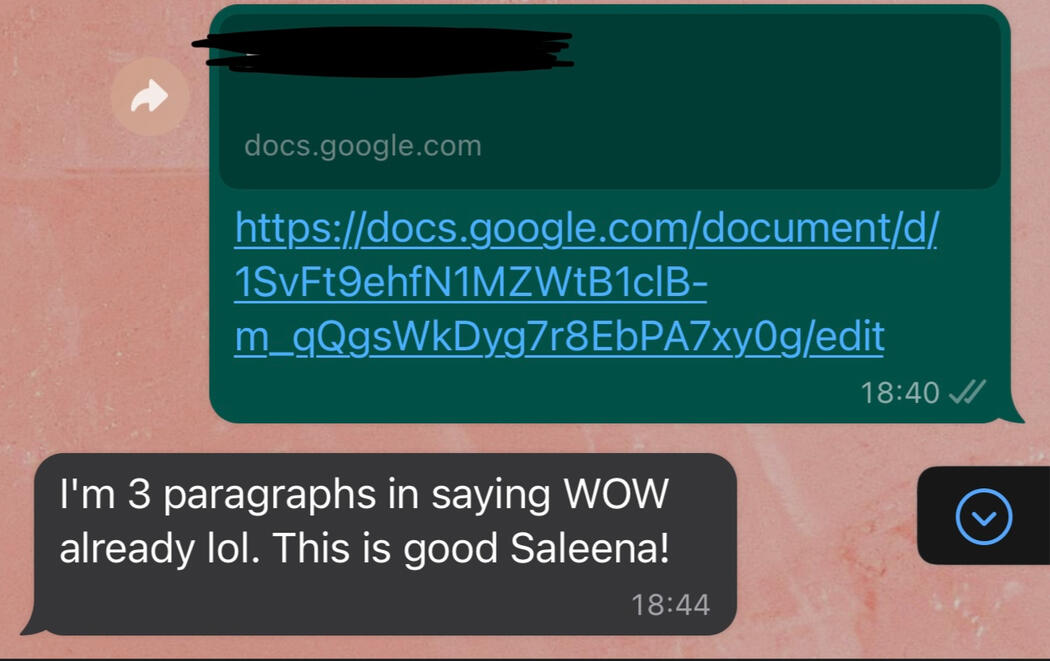Tap the m_qQgsWkDyg7r8EbPA7xy0g/edit URL line
The height and width of the screenshot is (661, 1050).
(x=559, y=337)
